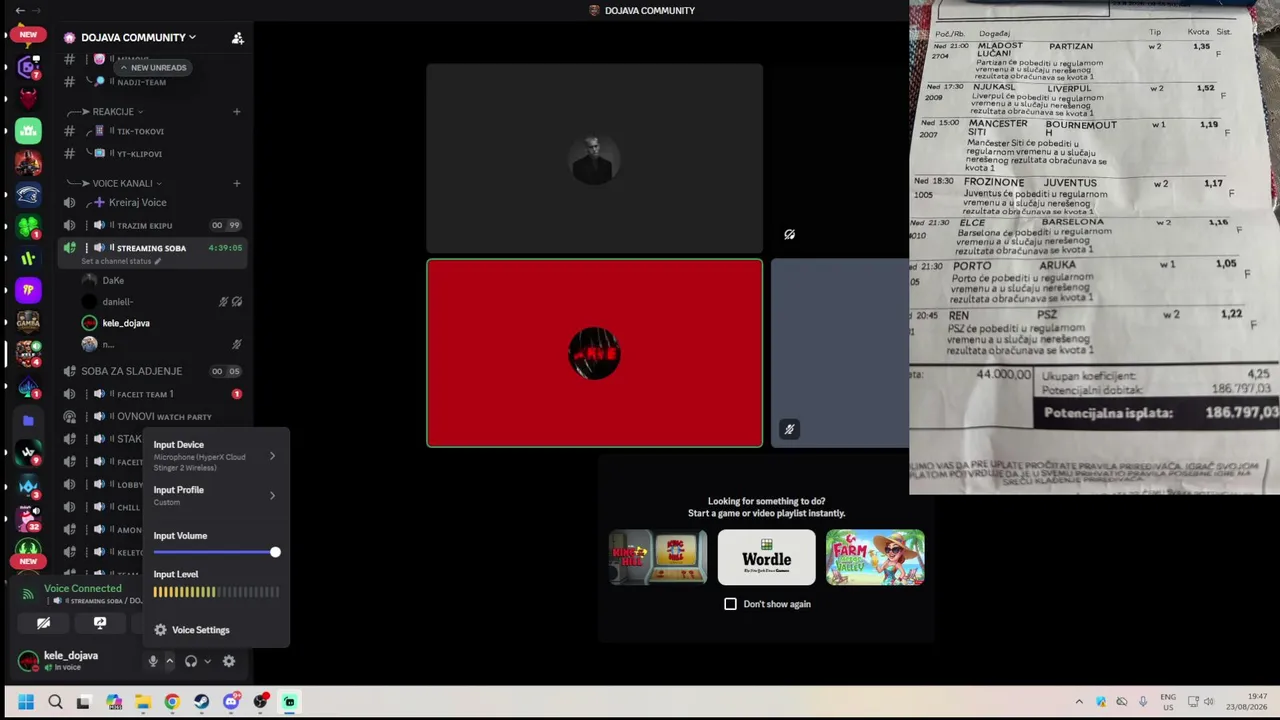
Task: Open the server with the 32 badge
Action: coord(28,517)
